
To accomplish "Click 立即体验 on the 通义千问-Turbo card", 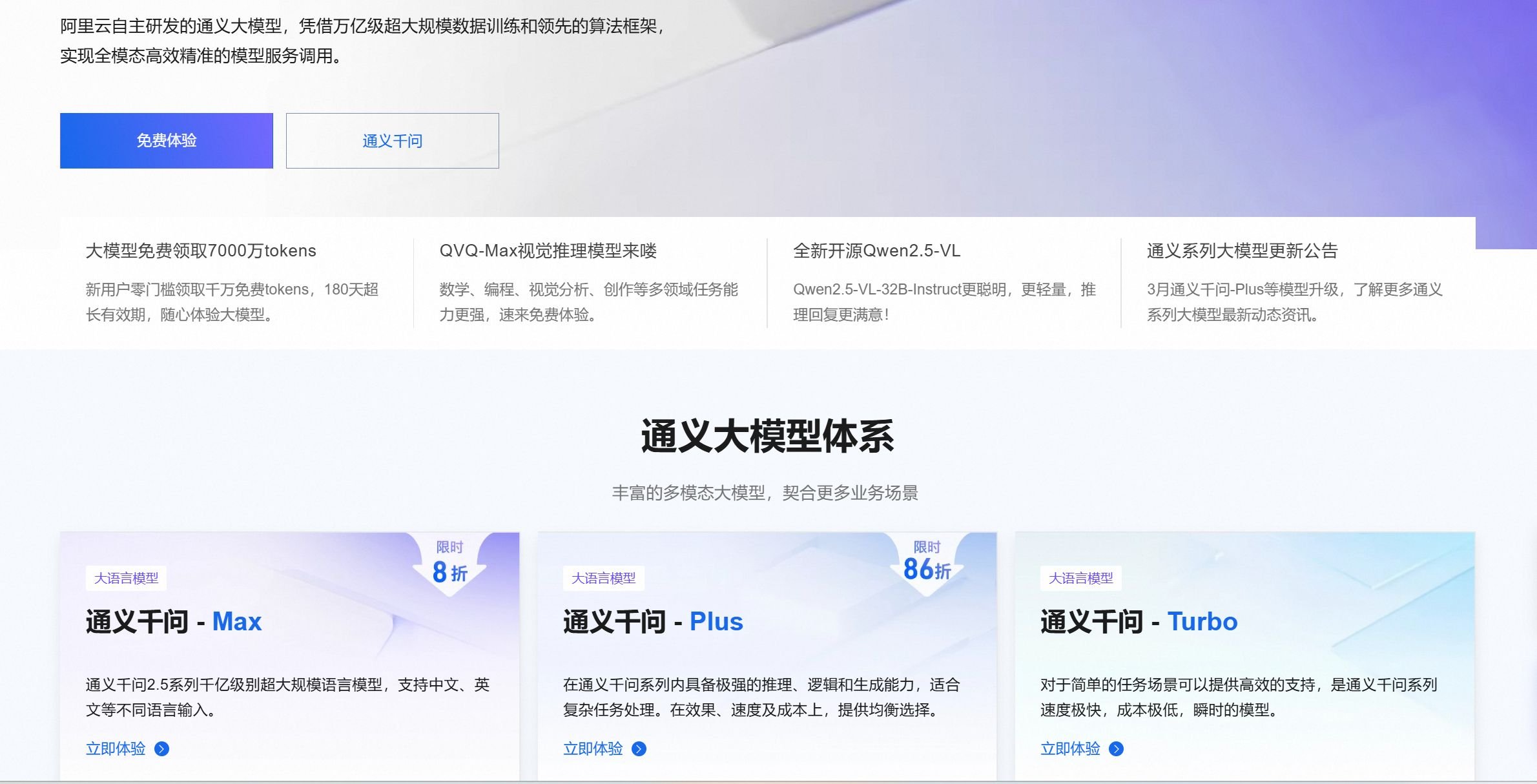I will (x=1070, y=748).
